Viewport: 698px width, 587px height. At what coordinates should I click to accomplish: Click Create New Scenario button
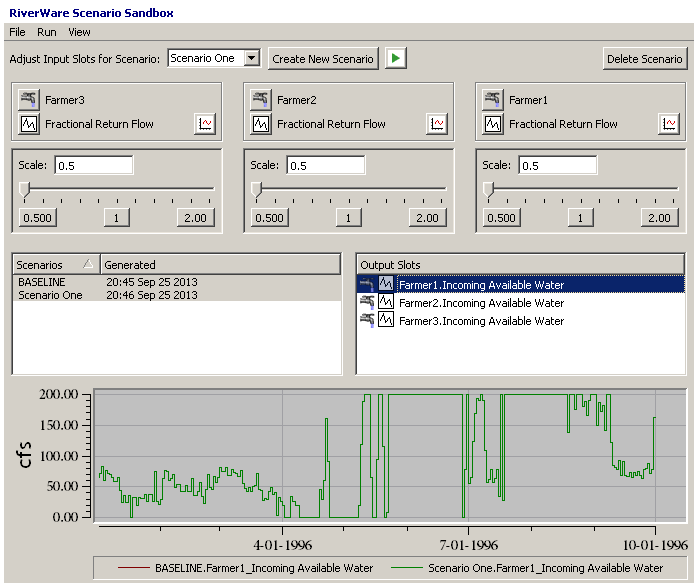tap(323, 59)
